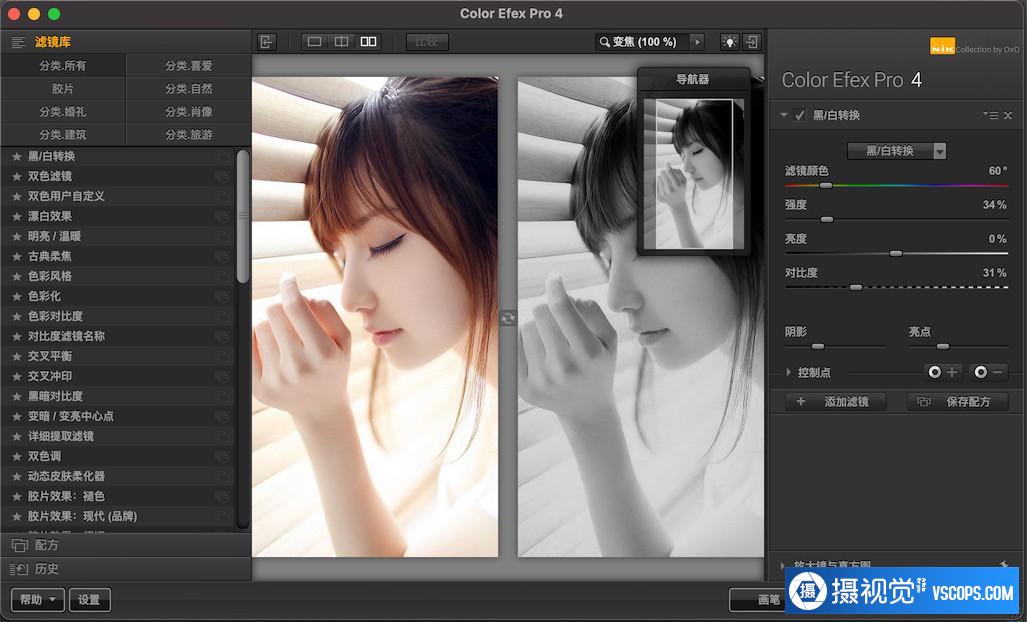Open the 黑/白转换 method combo box
The height and width of the screenshot is (622, 1027).
(897, 151)
